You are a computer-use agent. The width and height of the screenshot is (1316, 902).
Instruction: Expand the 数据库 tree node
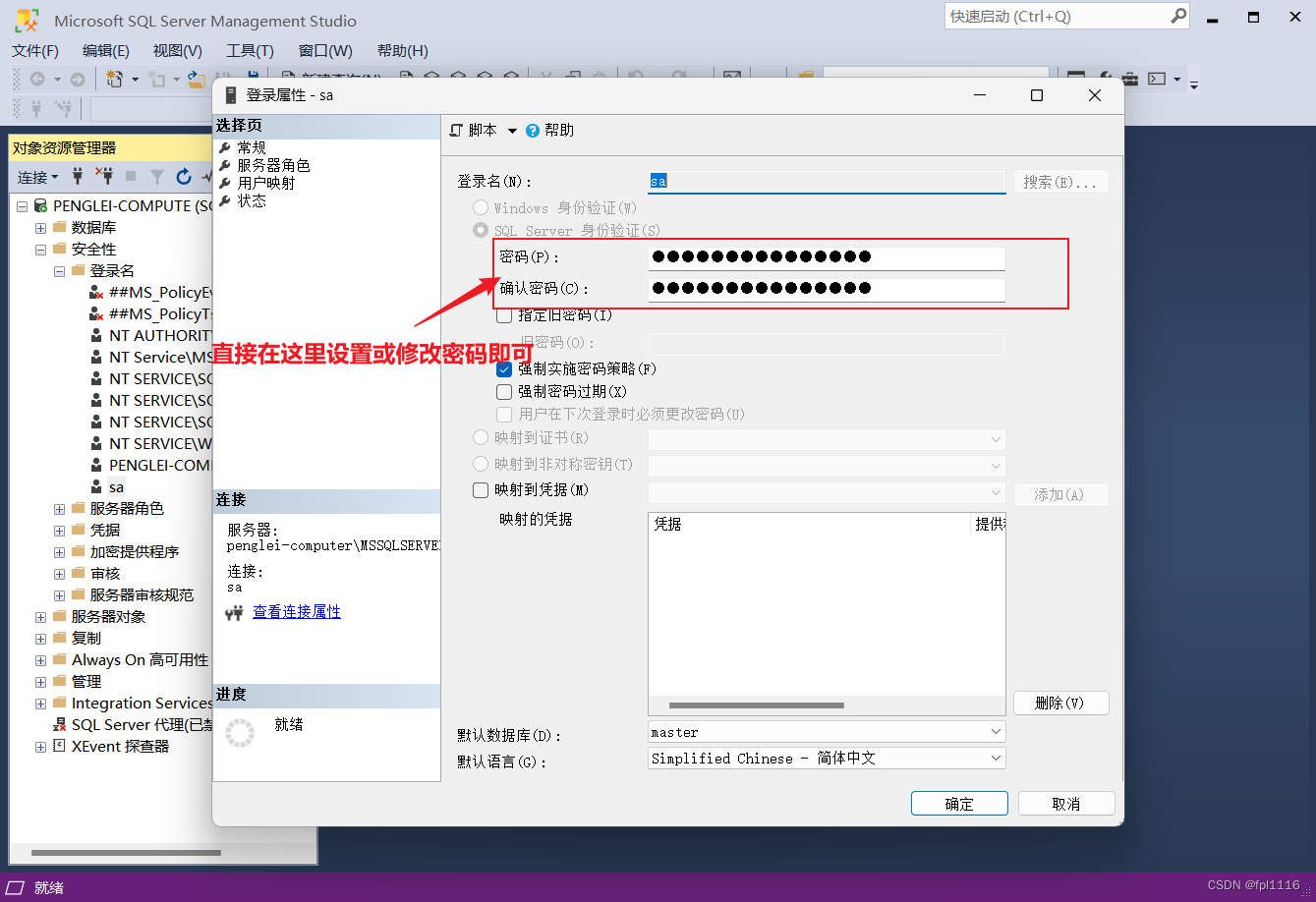click(x=38, y=227)
